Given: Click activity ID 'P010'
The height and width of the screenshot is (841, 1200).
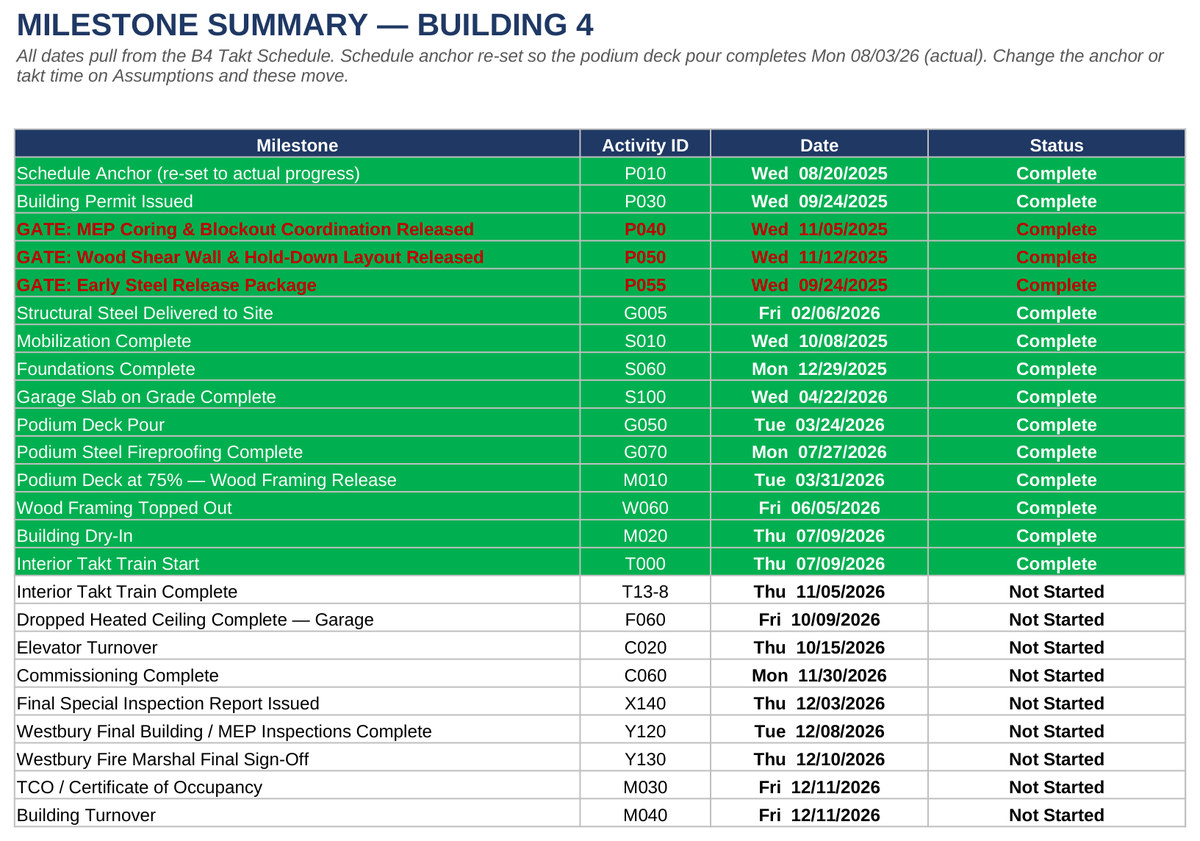Looking at the screenshot, I should [645, 173].
